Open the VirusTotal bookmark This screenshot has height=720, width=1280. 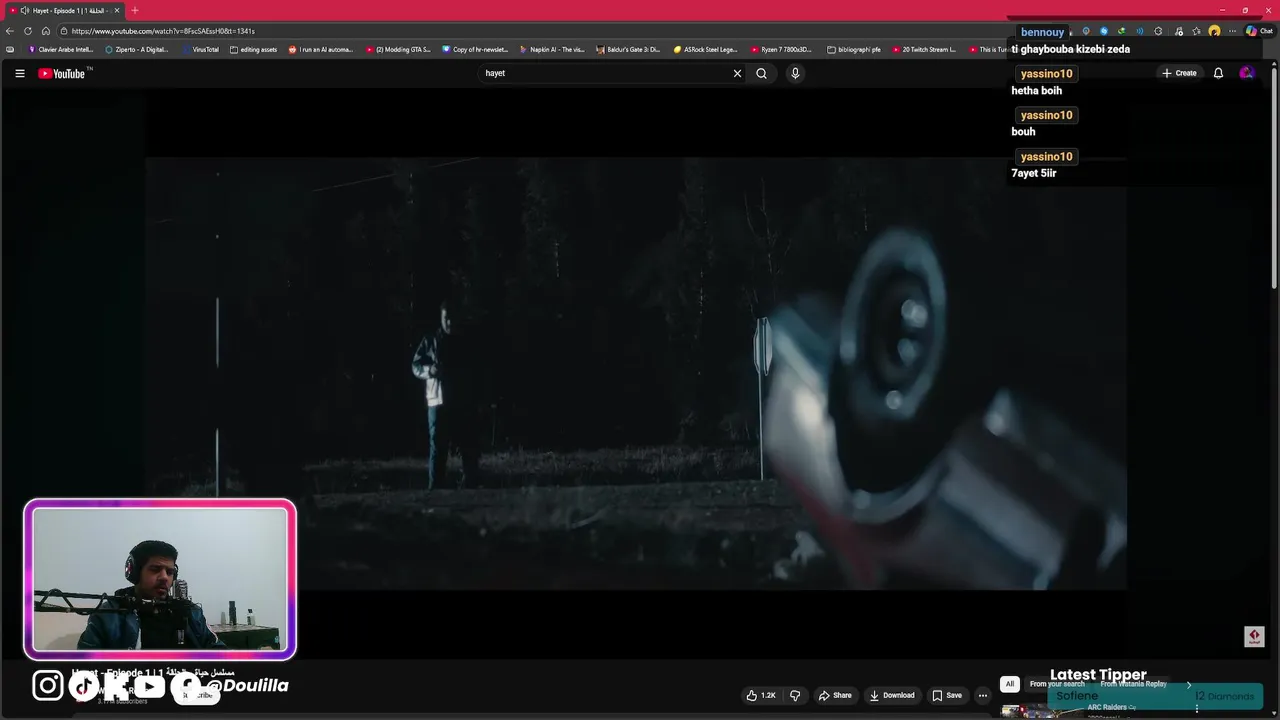(x=200, y=49)
